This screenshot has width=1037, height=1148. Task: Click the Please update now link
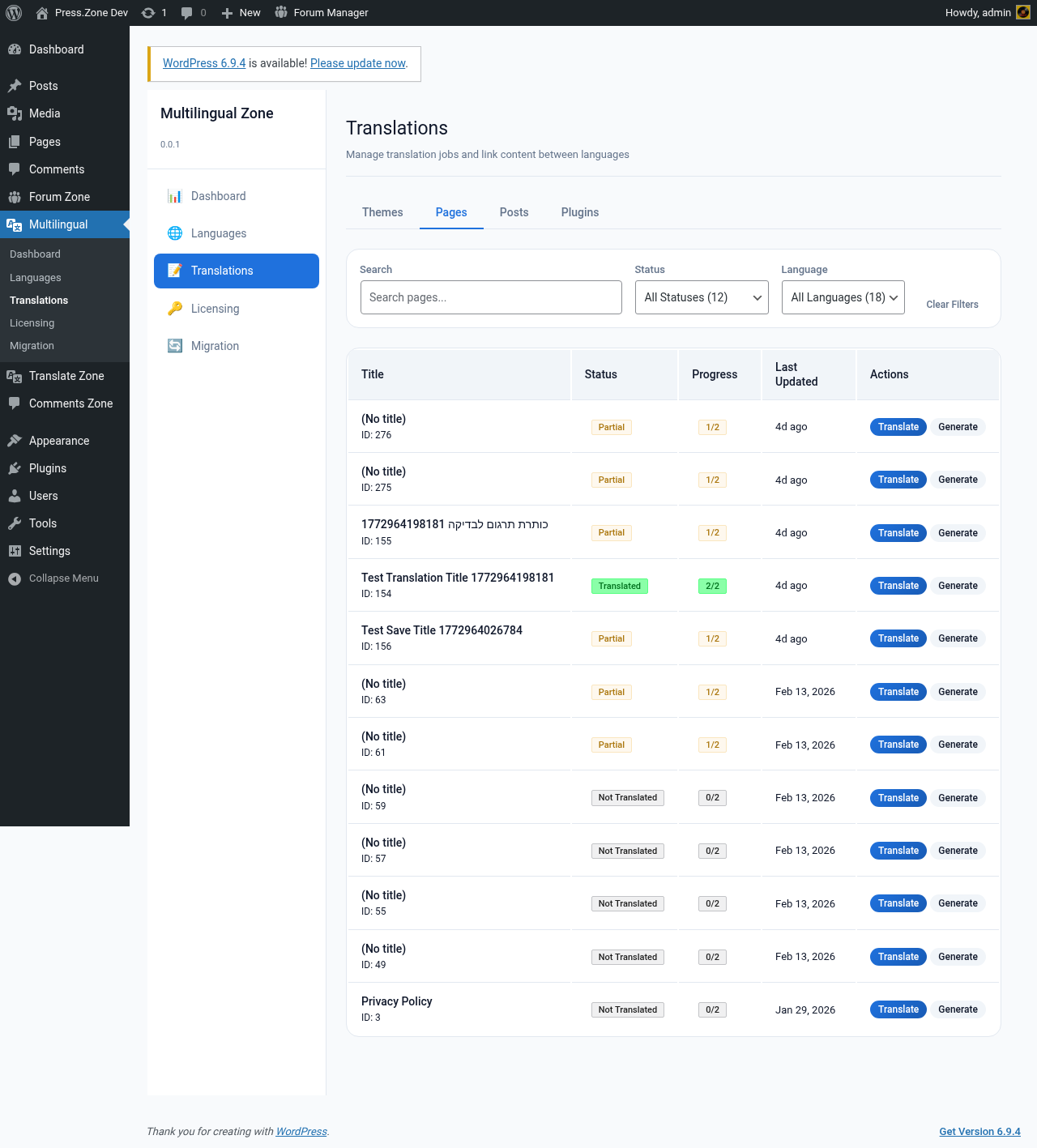tap(358, 63)
